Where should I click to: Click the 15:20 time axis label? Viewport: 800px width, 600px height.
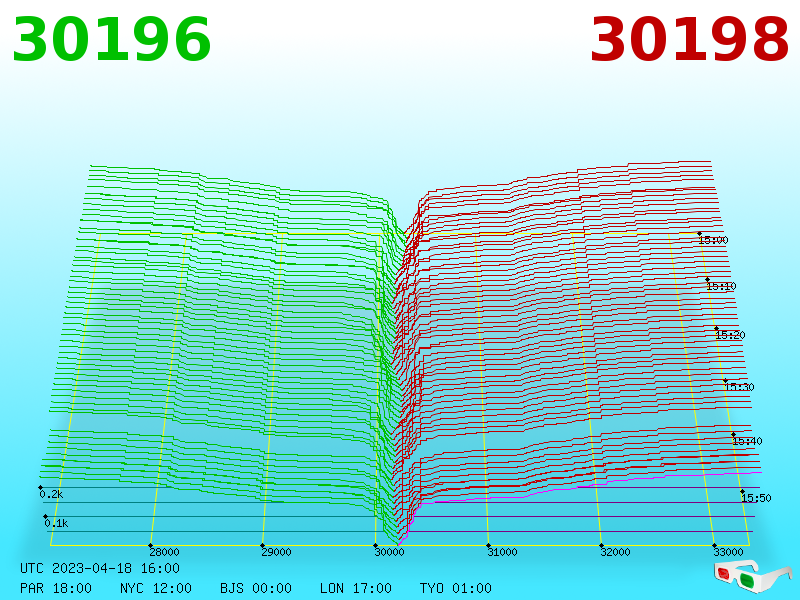pyautogui.click(x=731, y=335)
